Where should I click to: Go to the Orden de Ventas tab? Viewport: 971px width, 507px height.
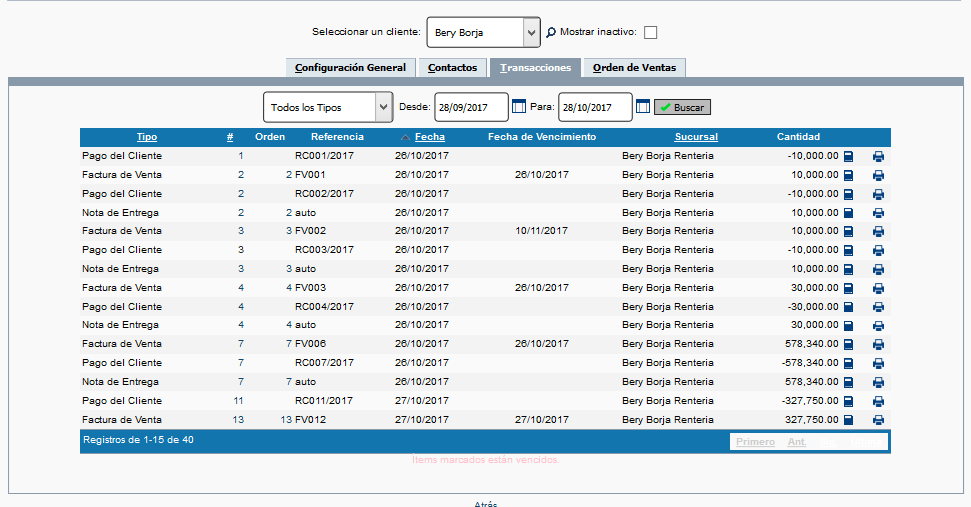pyautogui.click(x=634, y=68)
